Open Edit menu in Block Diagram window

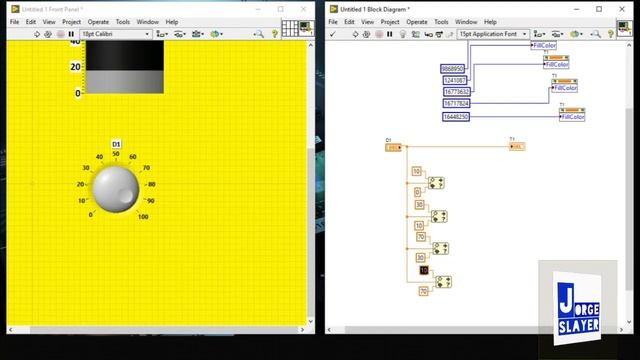tap(349, 22)
